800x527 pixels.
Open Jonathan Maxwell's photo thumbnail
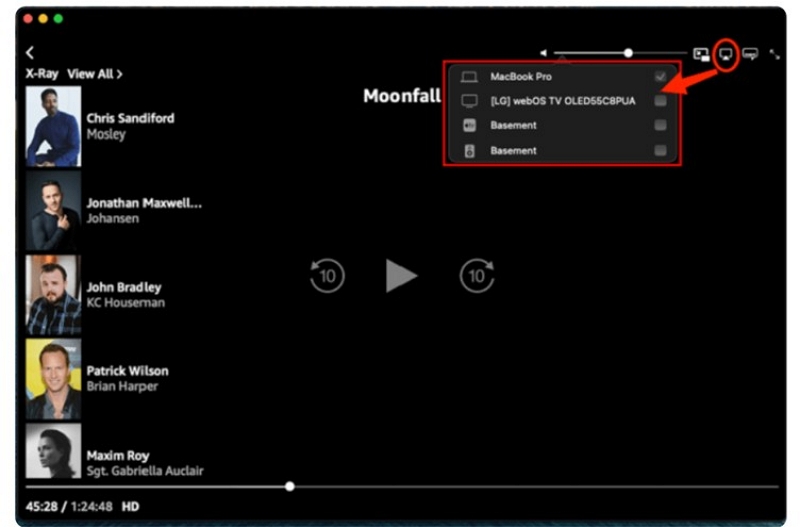click(53, 210)
